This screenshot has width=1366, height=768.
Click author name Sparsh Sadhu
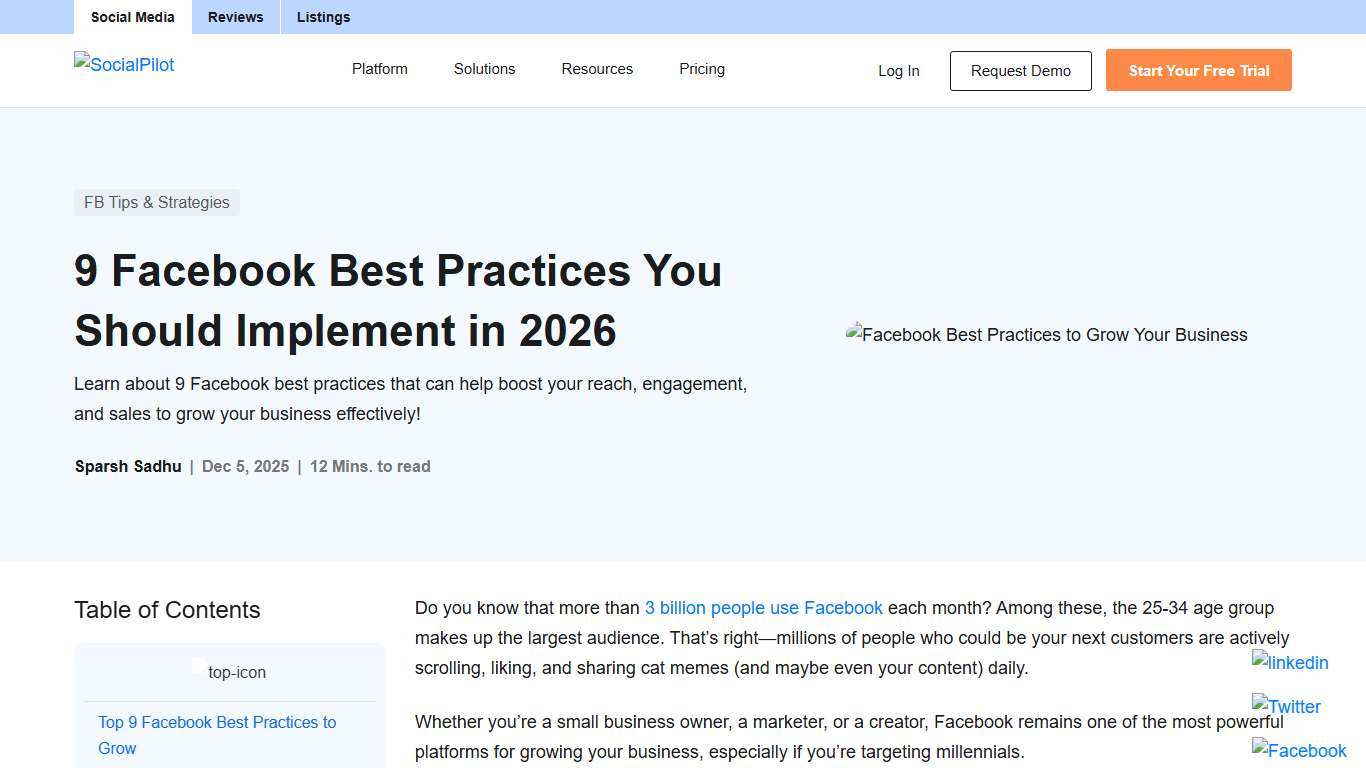point(128,466)
